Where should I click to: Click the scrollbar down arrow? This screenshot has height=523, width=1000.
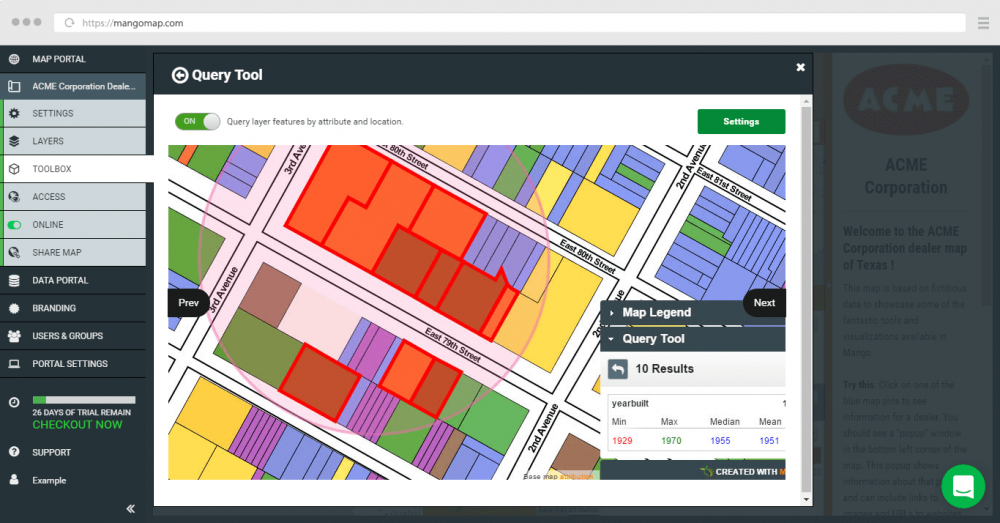806,499
